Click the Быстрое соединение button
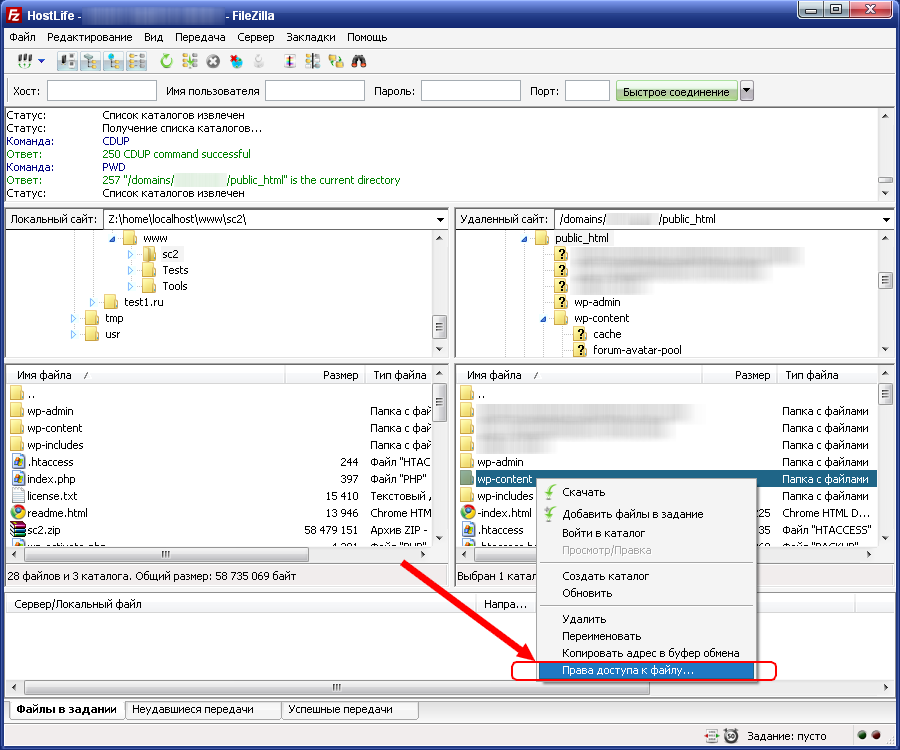900x750 pixels. [x=676, y=91]
